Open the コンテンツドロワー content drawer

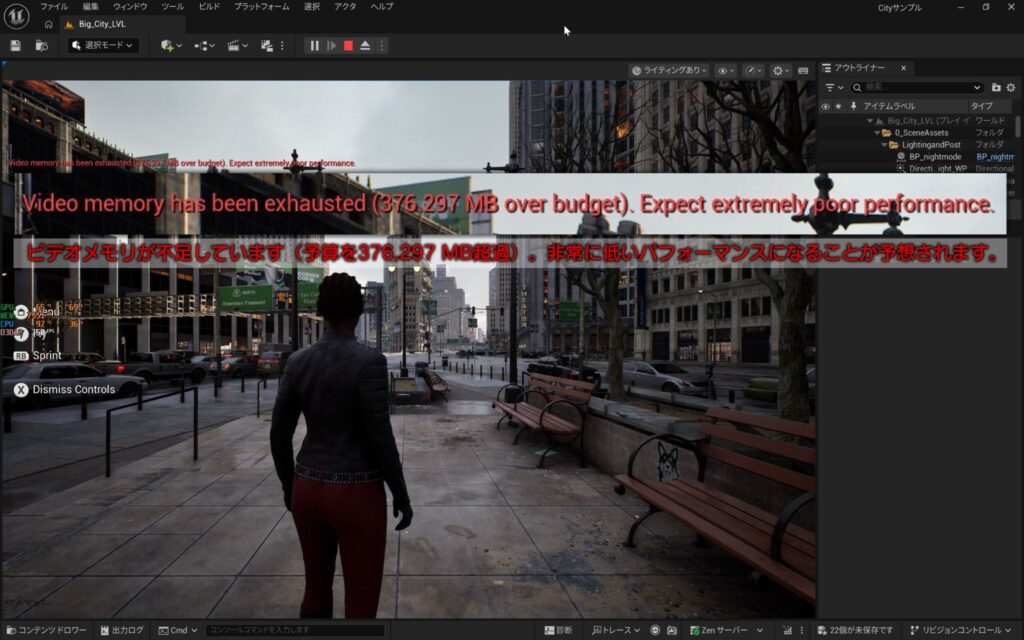click(x=46, y=630)
